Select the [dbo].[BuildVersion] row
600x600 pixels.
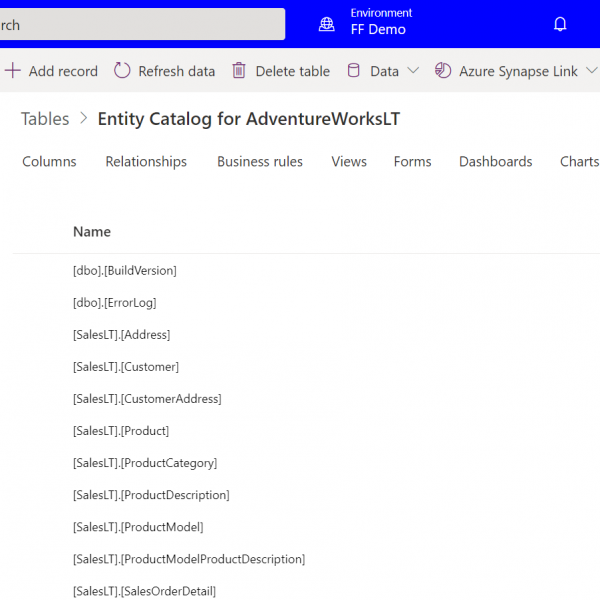125,271
